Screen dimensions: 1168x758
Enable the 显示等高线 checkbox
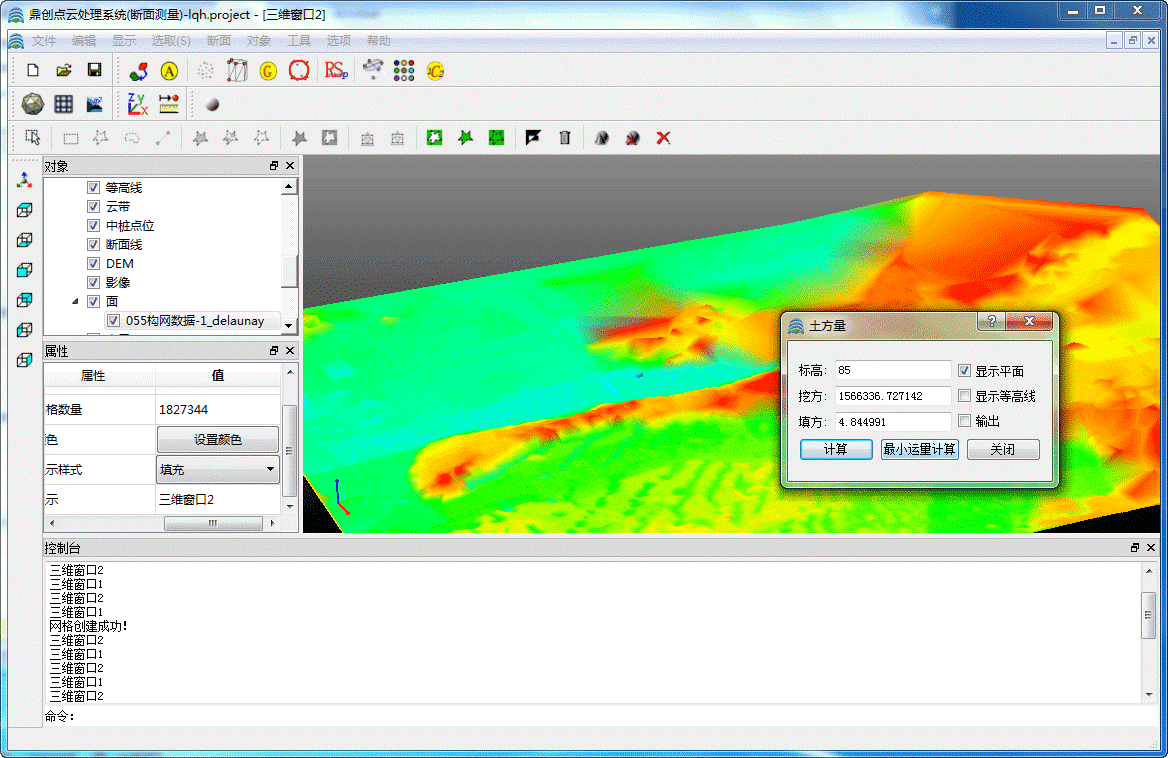[x=965, y=396]
